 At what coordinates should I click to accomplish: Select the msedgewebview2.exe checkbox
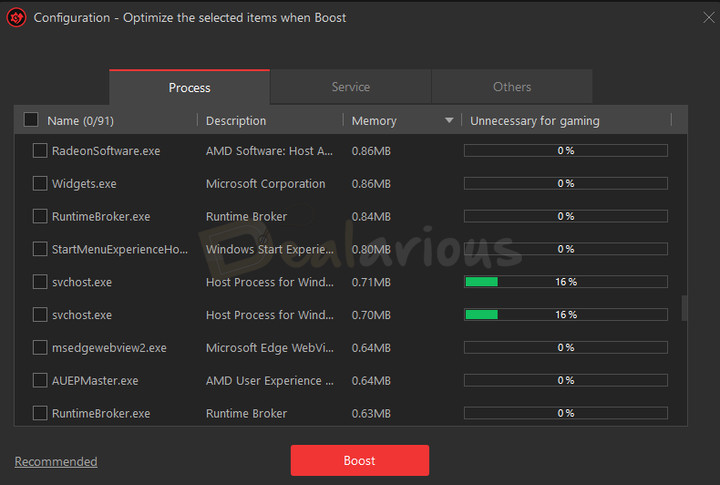click(40, 348)
